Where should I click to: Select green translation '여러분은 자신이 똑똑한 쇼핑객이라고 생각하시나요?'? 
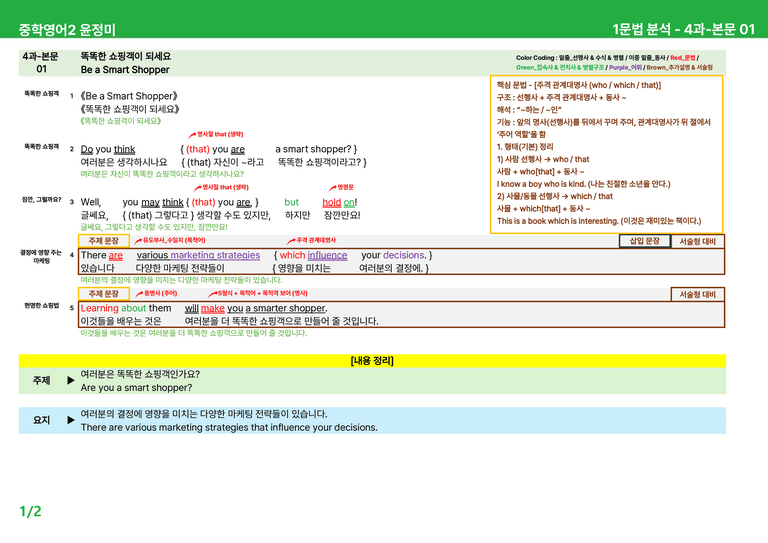(162, 174)
